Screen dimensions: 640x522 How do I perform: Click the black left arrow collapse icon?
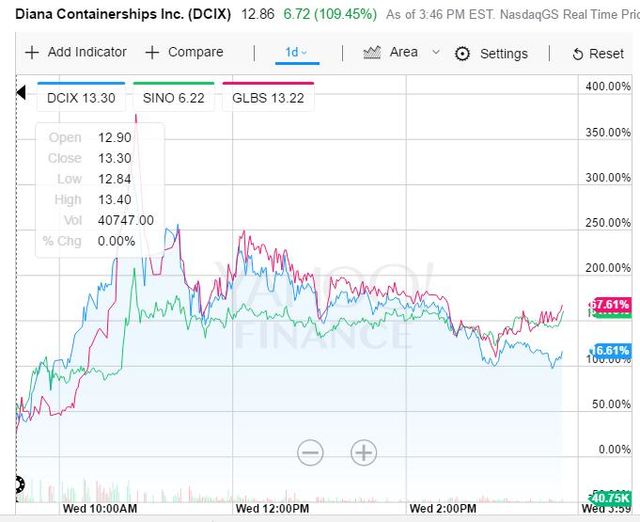click(x=20, y=94)
